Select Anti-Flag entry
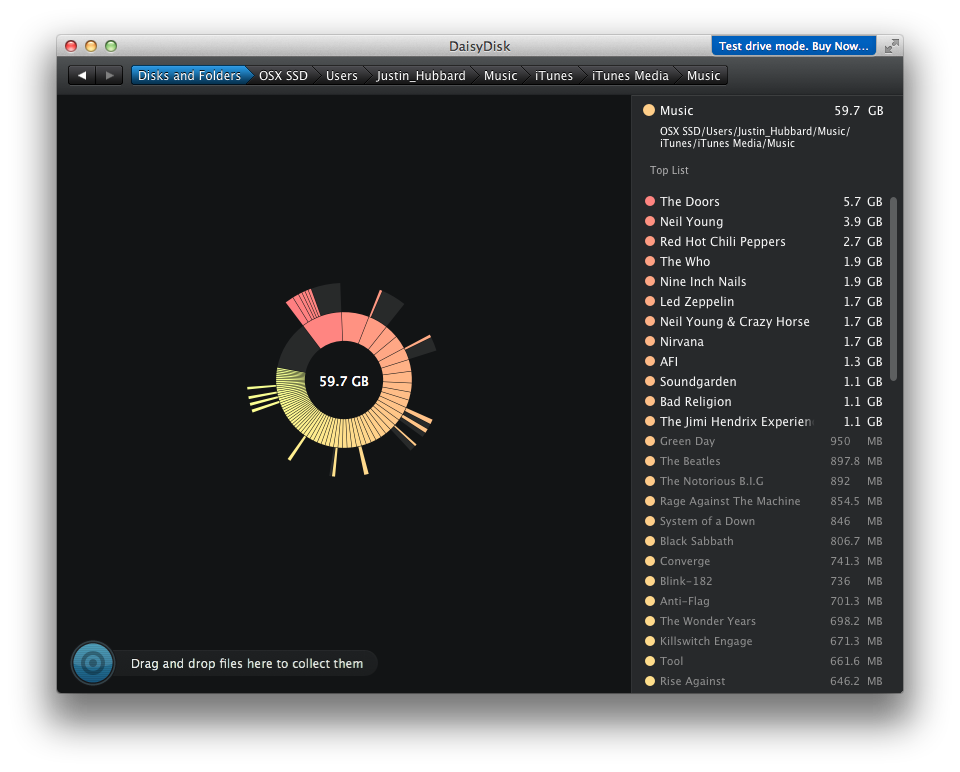Viewport: 960px width, 772px height. [x=763, y=601]
